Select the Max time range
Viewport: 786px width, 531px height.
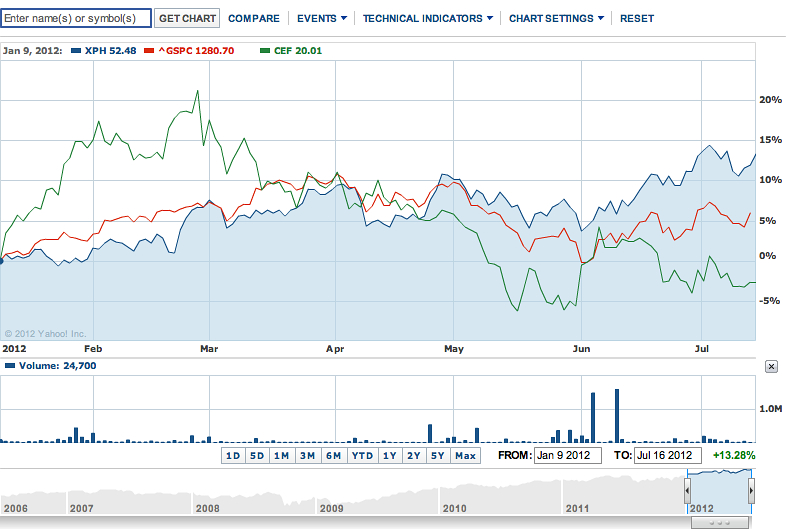465,455
